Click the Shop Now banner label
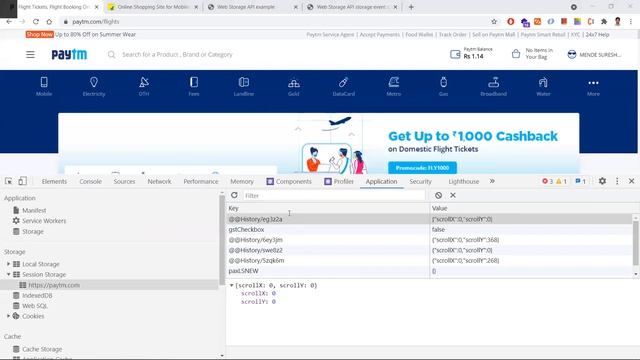This screenshot has height=360, width=640. click(x=40, y=34)
